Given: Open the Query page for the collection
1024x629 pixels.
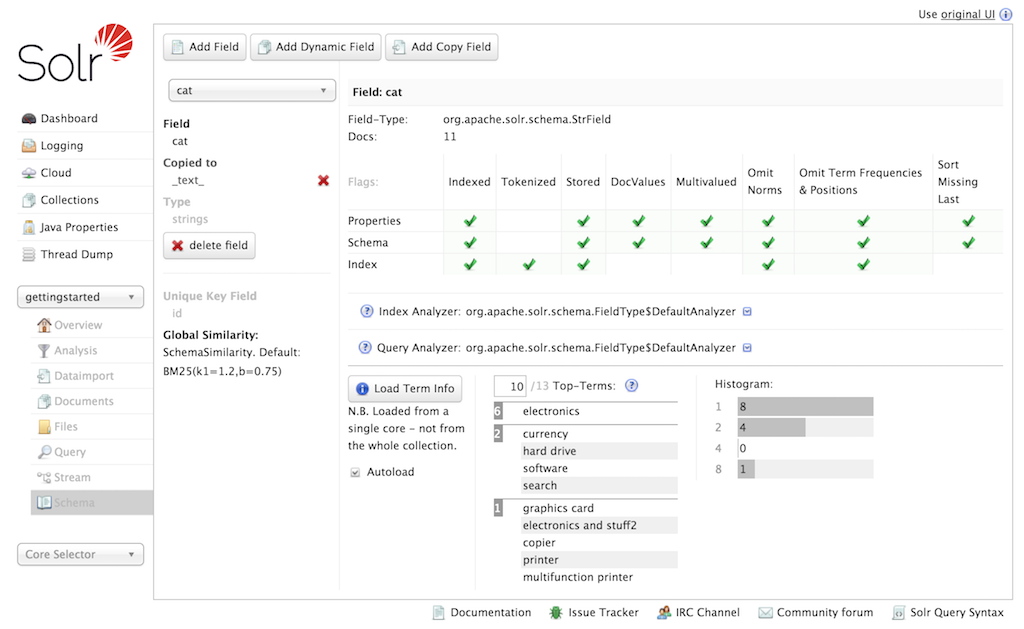Looking at the screenshot, I should [69, 452].
